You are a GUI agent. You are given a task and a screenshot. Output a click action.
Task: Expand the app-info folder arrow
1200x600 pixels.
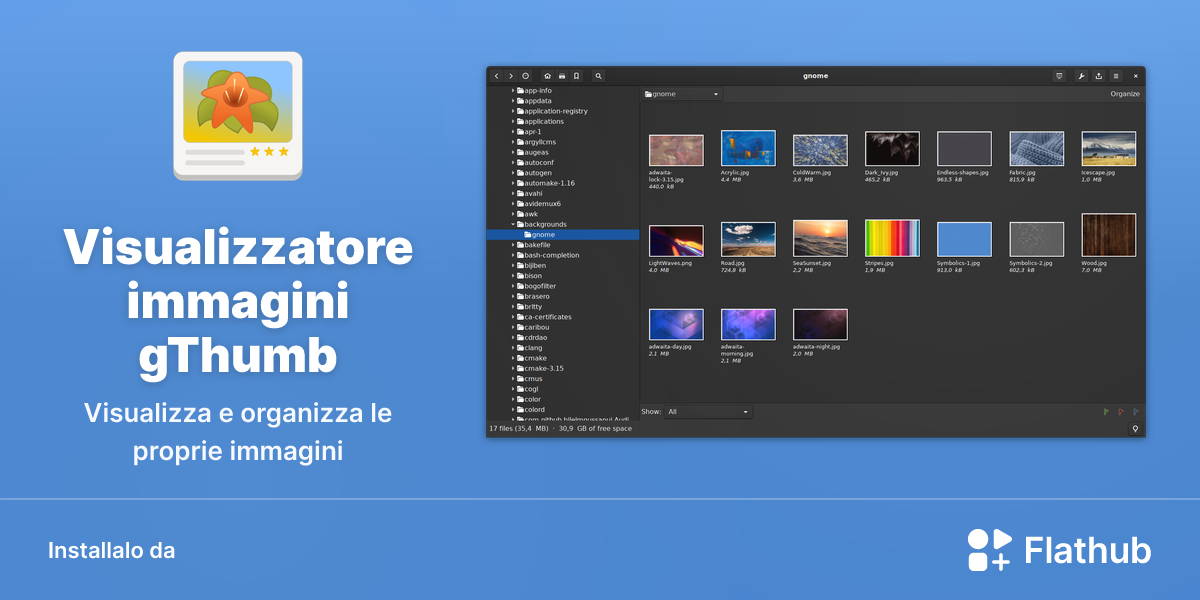click(513, 91)
